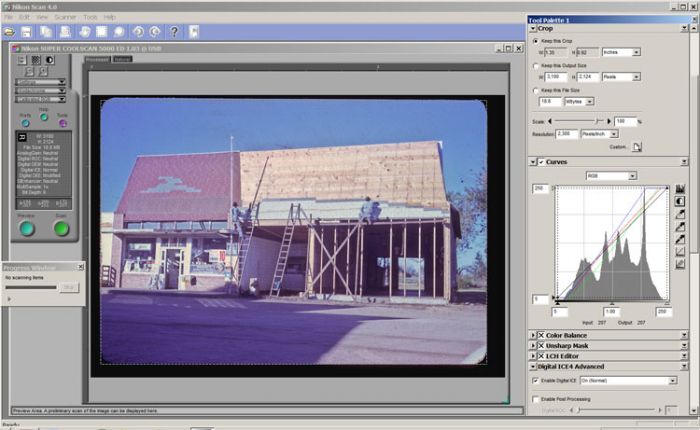Select the crop selection tool in toolbar
The height and width of the screenshot is (430, 700).
[102, 32]
